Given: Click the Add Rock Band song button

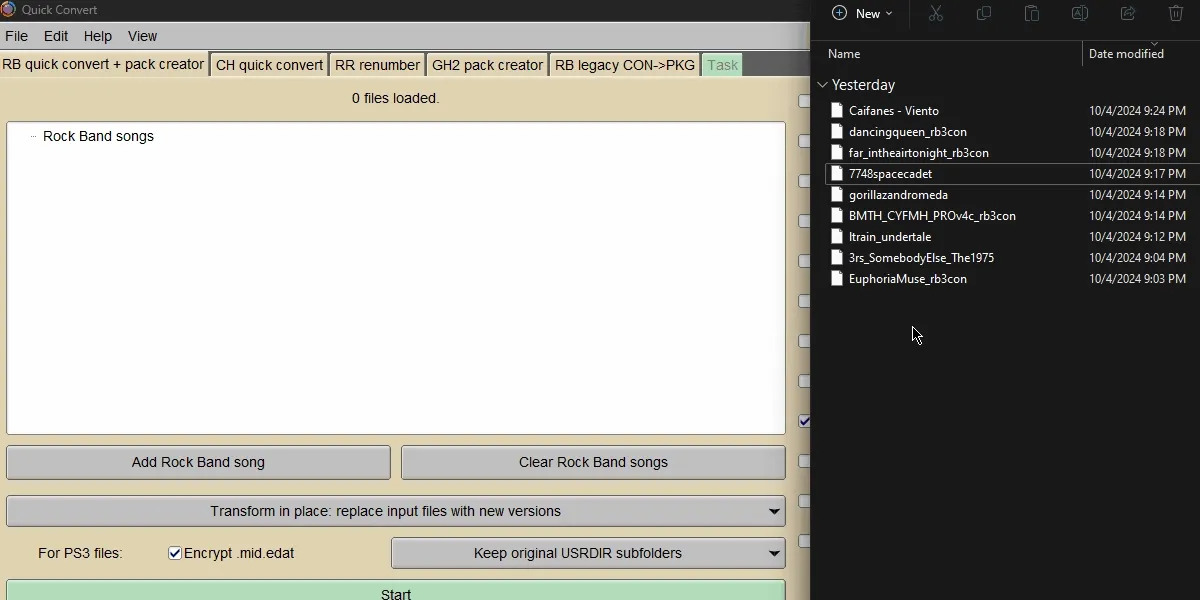Looking at the screenshot, I should 198,462.
